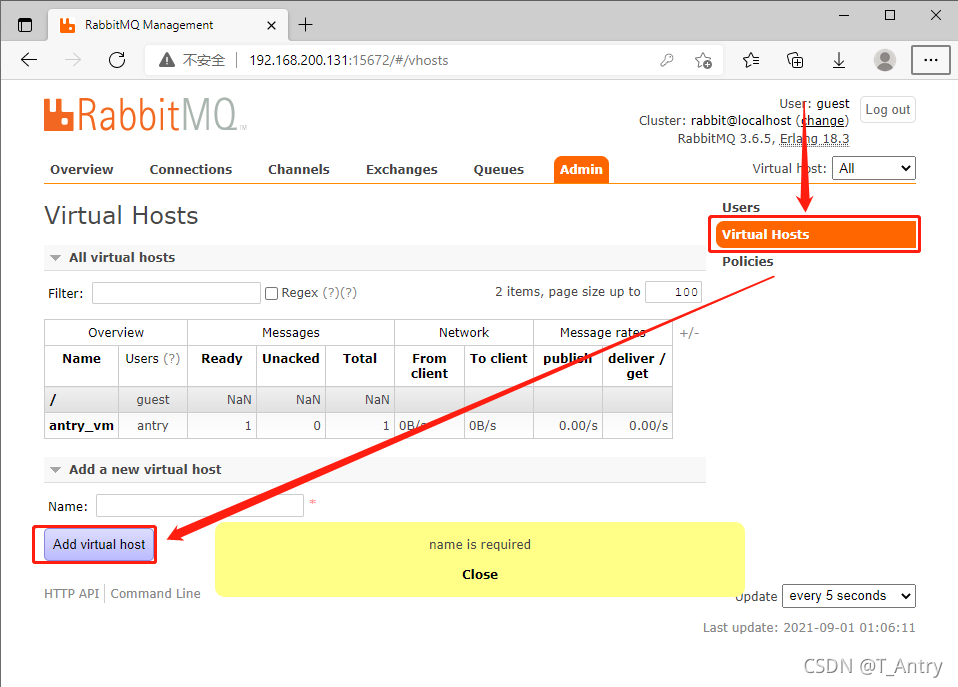958x687 pixels.
Task: Minimize the browser window
Action: coord(844,16)
